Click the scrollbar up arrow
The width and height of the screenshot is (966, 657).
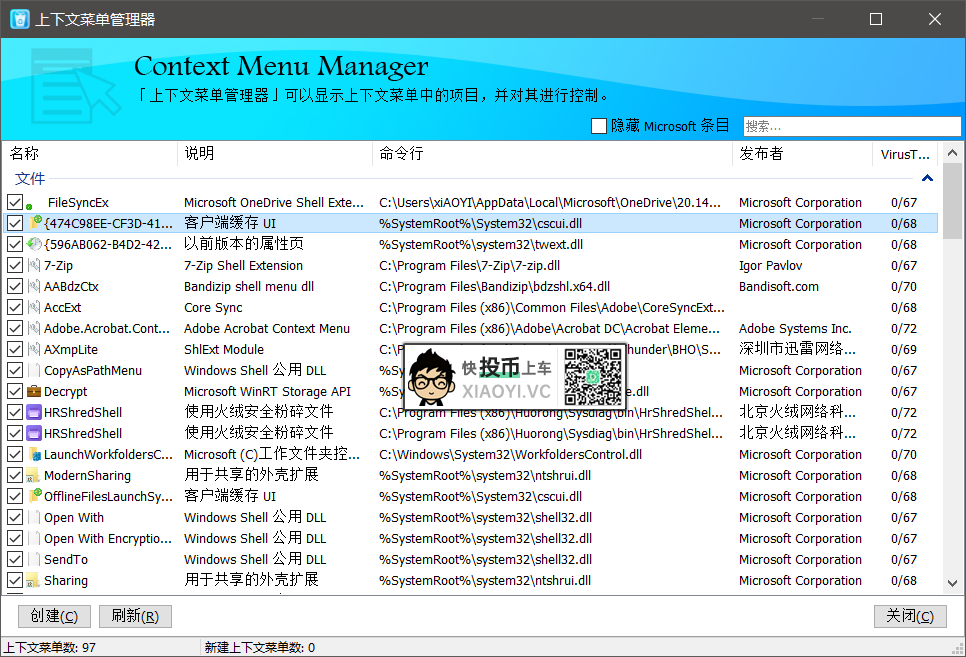tap(953, 152)
